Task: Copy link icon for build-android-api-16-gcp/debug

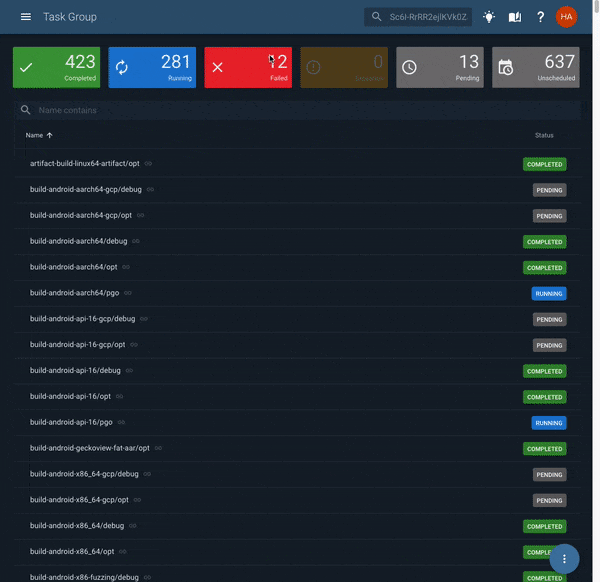Action: [x=144, y=319]
